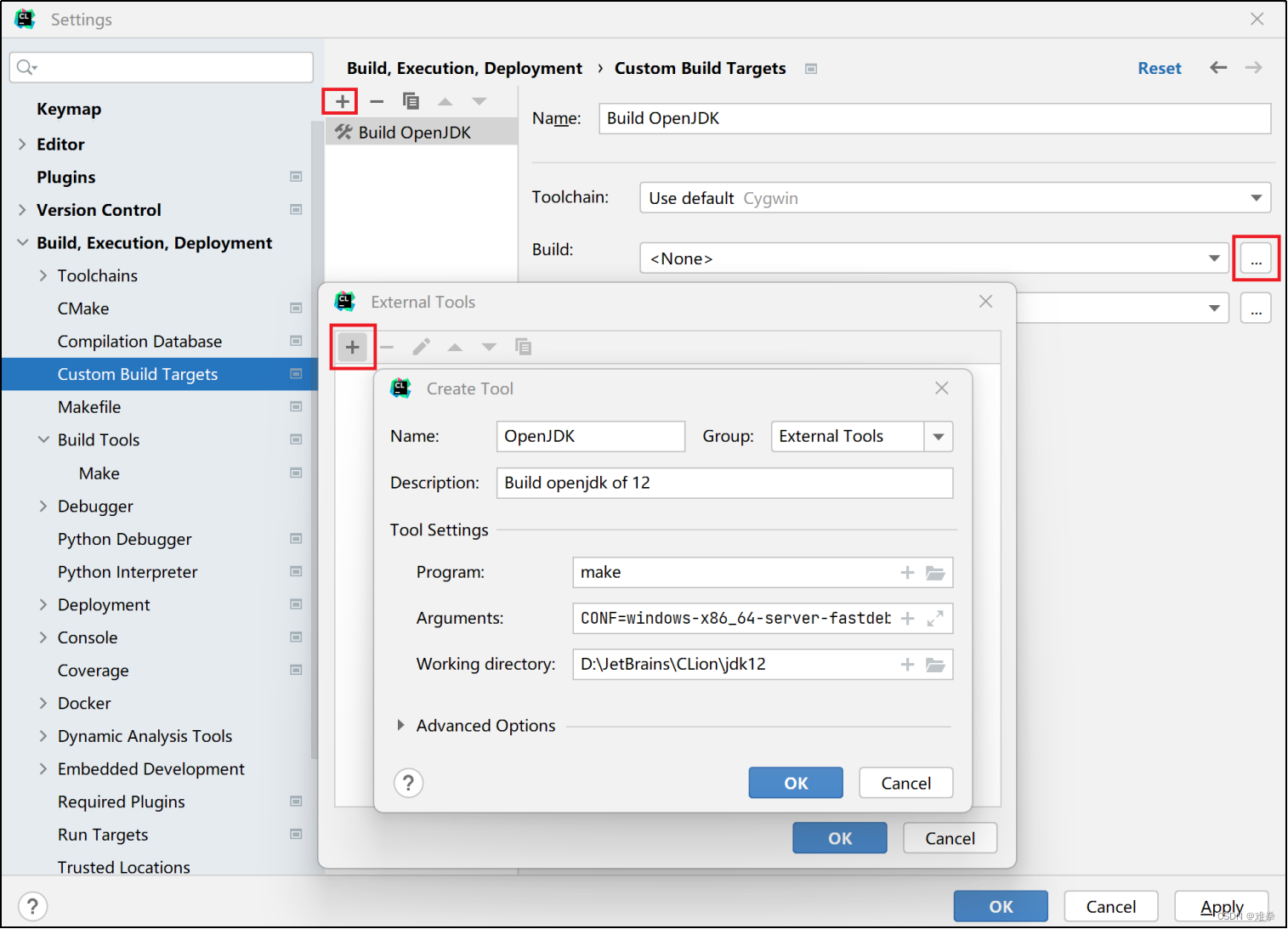Click the Settings OK button
The width and height of the screenshot is (1288, 929).
click(1001, 907)
